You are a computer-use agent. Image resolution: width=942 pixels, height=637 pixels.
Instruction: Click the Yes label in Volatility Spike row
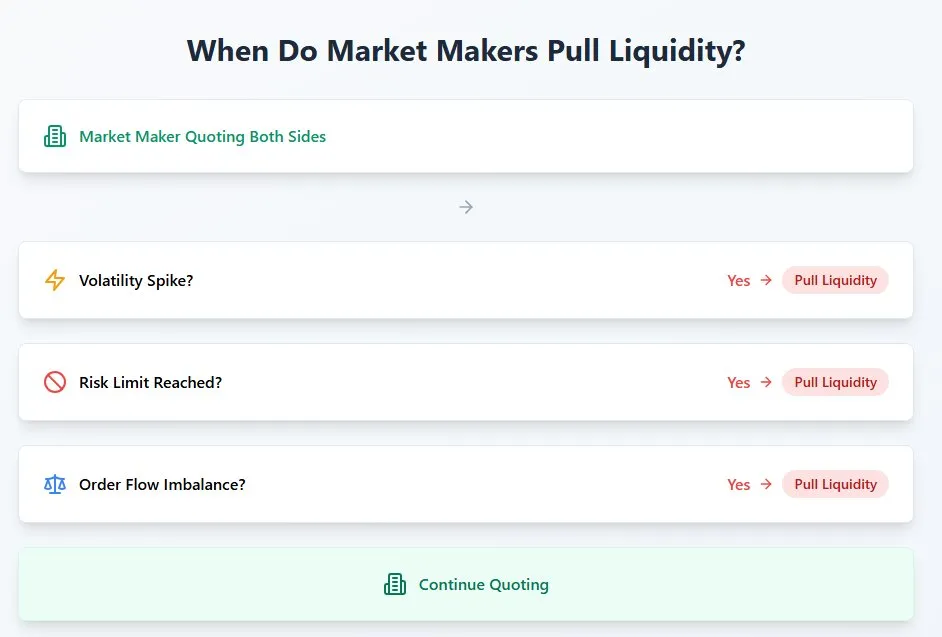coord(738,281)
